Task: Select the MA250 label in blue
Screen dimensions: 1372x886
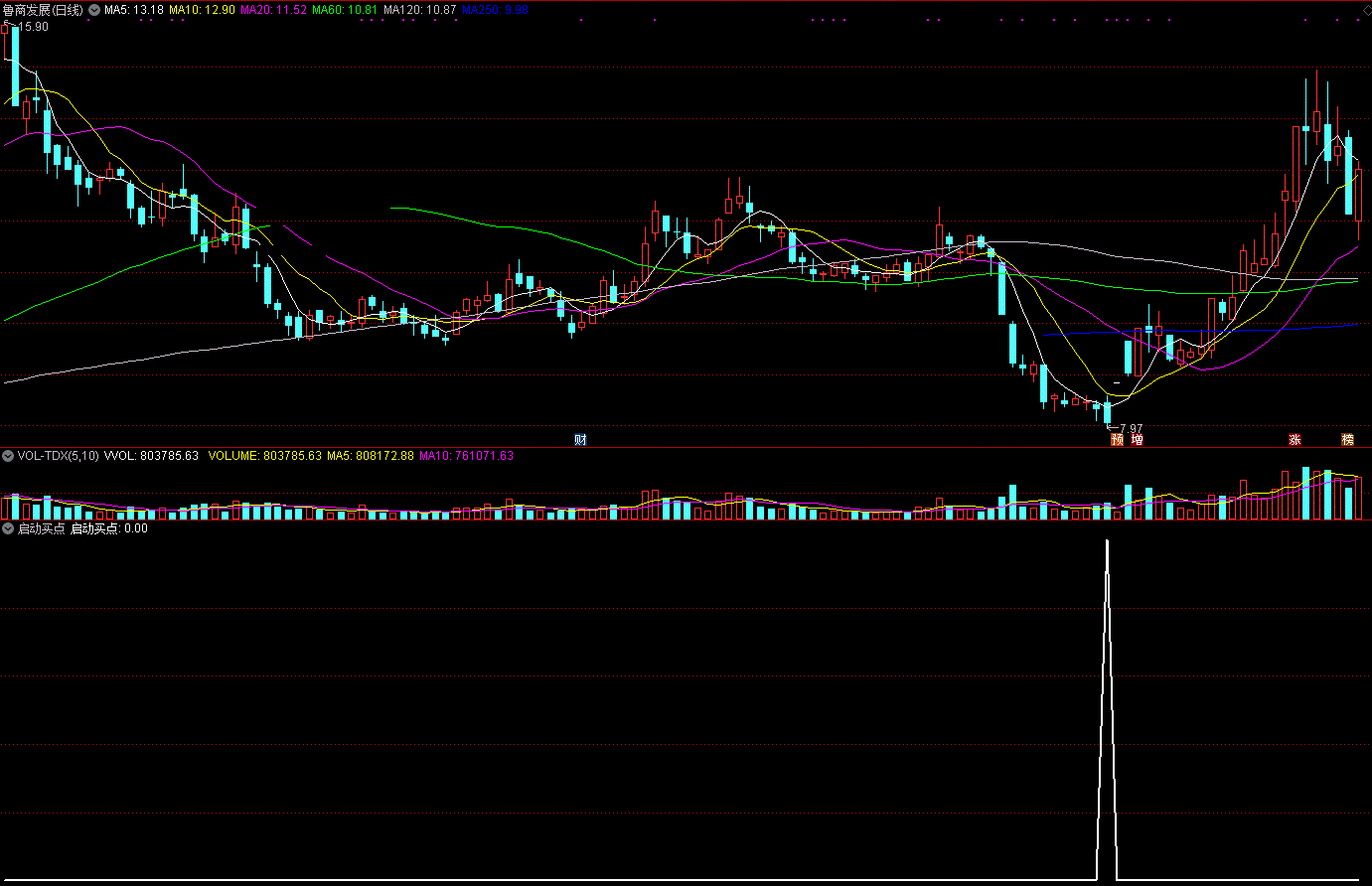Action: click(x=496, y=9)
